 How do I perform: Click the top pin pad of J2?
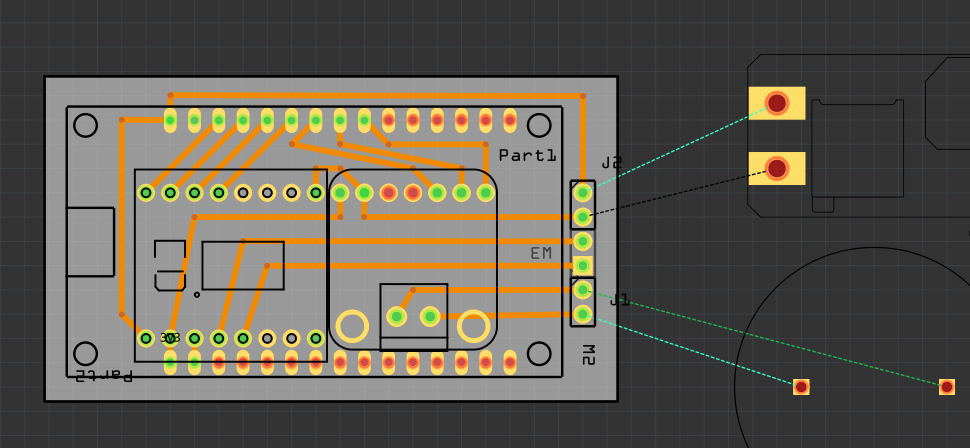tap(582, 192)
